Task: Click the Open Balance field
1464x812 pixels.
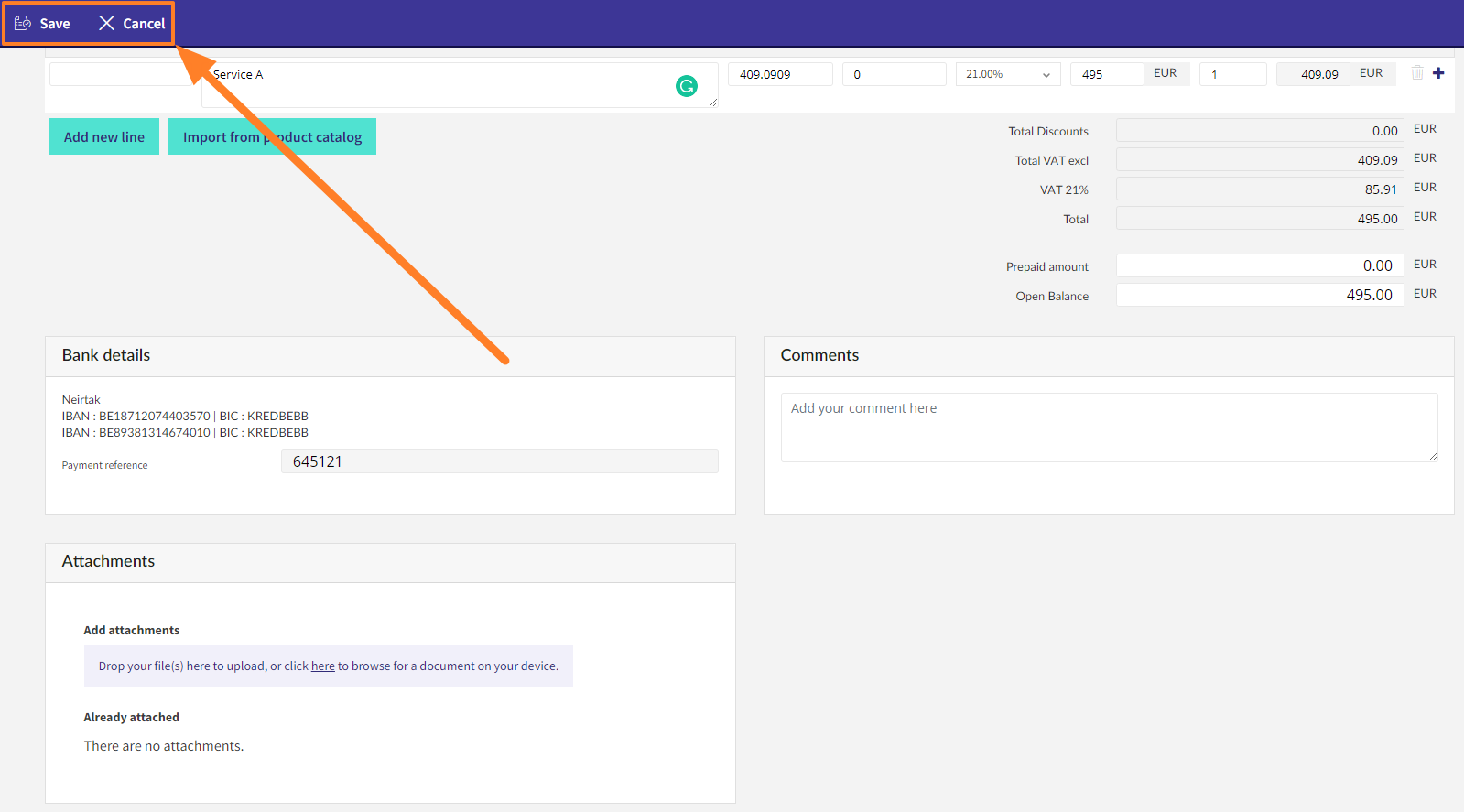Action: click(1260, 295)
